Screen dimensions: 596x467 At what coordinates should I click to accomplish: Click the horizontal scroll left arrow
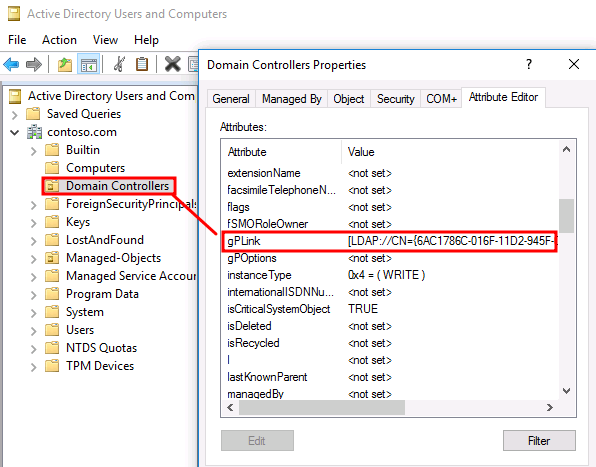tap(230, 407)
